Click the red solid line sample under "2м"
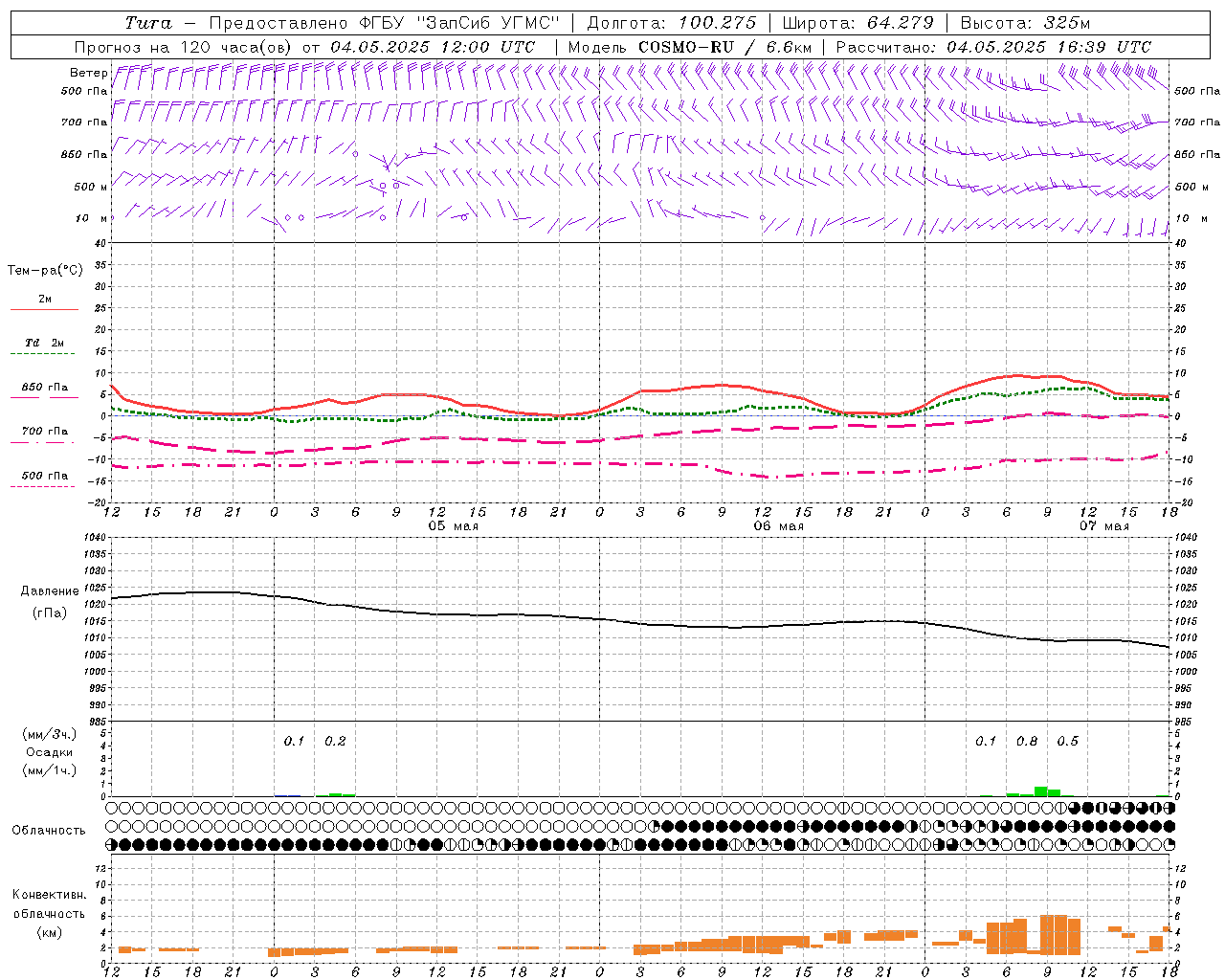 point(44,310)
